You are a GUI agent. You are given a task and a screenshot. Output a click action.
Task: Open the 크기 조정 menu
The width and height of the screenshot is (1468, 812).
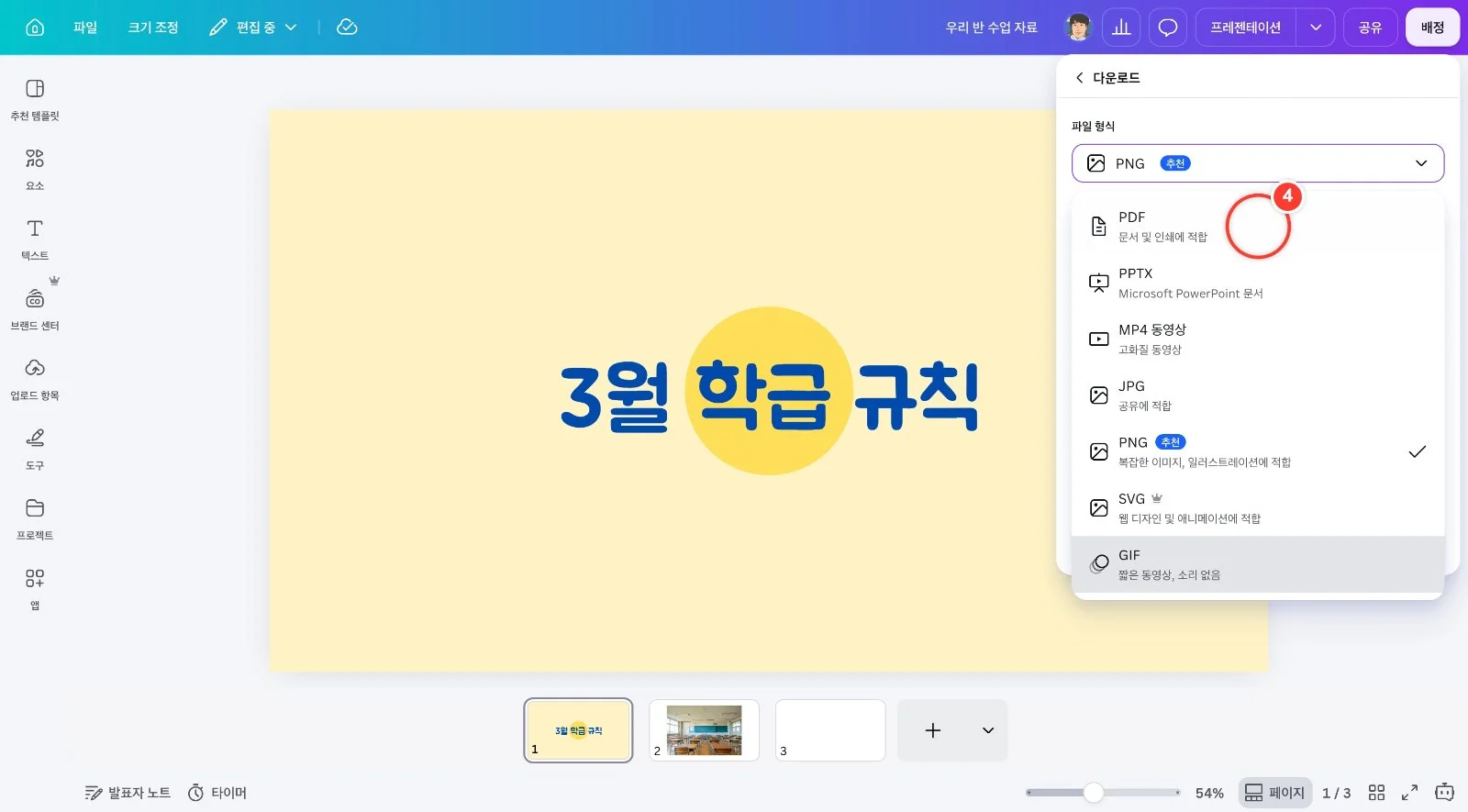click(153, 28)
